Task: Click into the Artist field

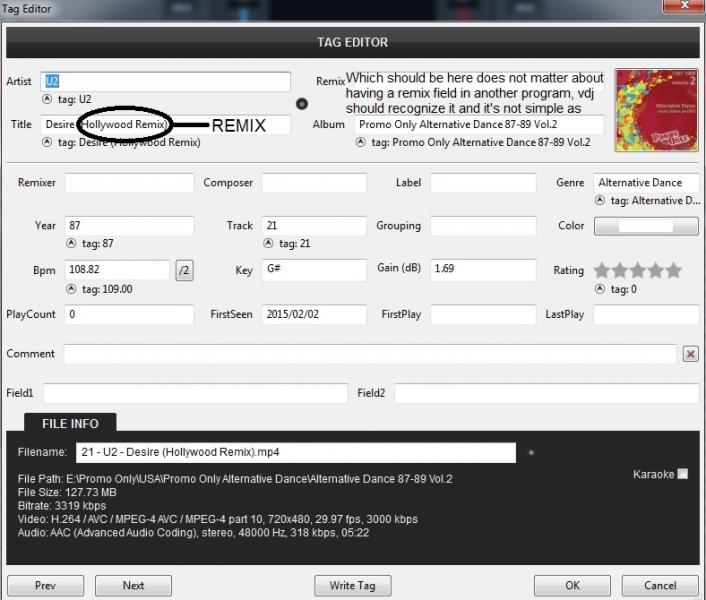Action: [x=165, y=81]
